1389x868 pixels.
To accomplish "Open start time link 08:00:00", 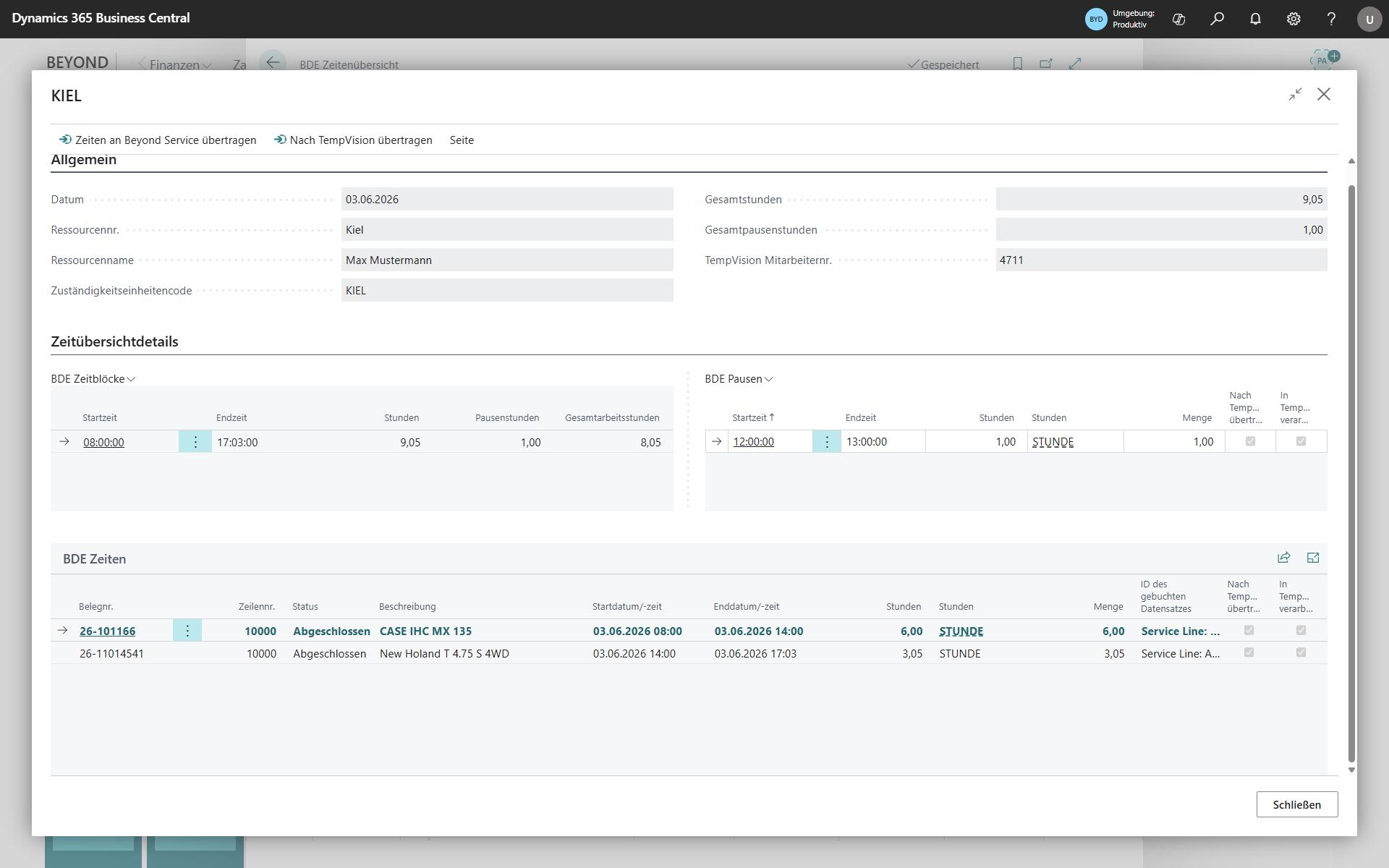I will point(103,442).
